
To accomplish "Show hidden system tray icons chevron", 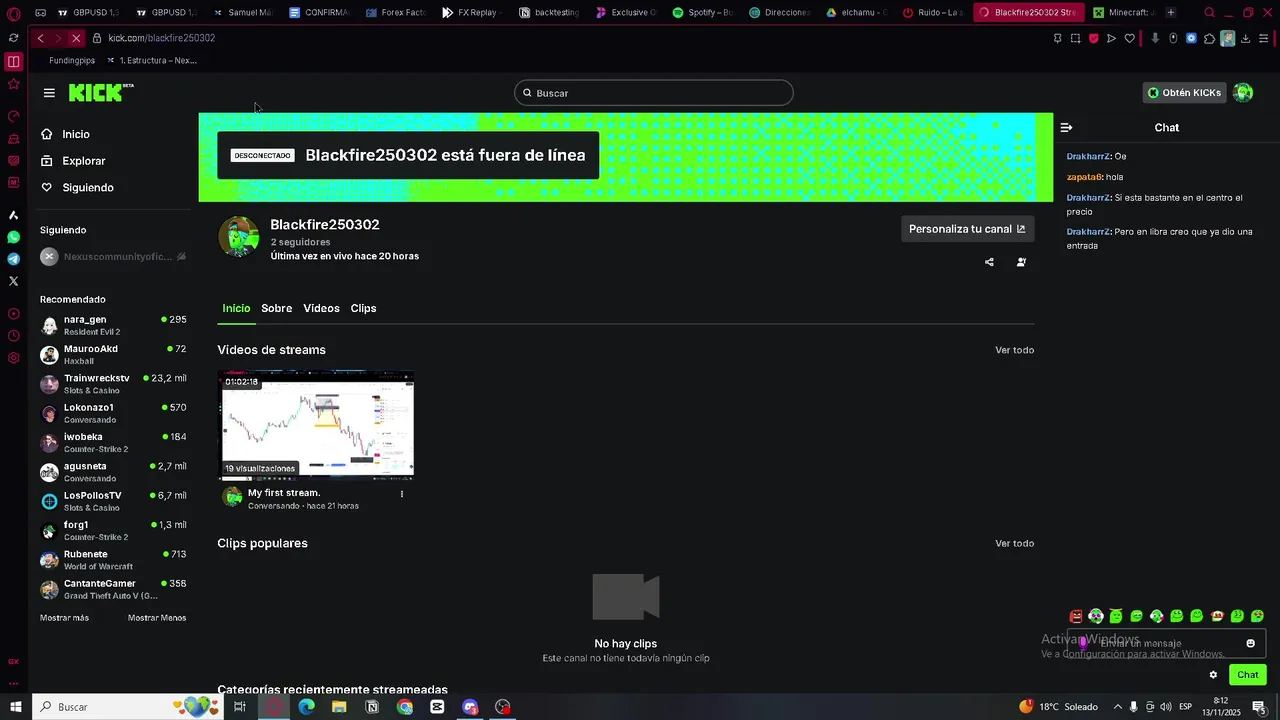I will coord(1118,707).
